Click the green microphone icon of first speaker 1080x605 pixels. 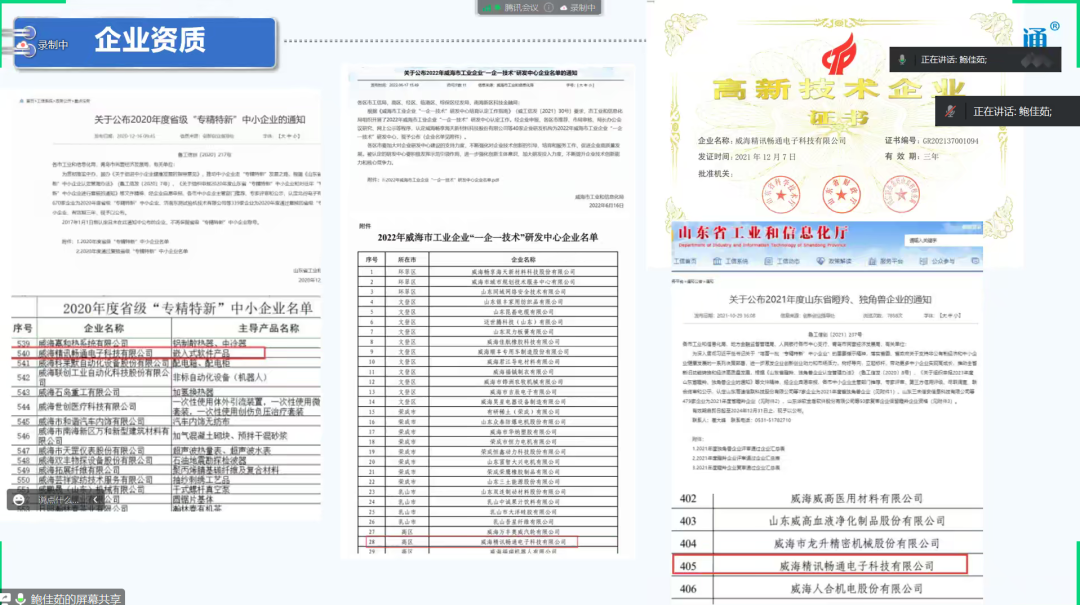click(902, 59)
